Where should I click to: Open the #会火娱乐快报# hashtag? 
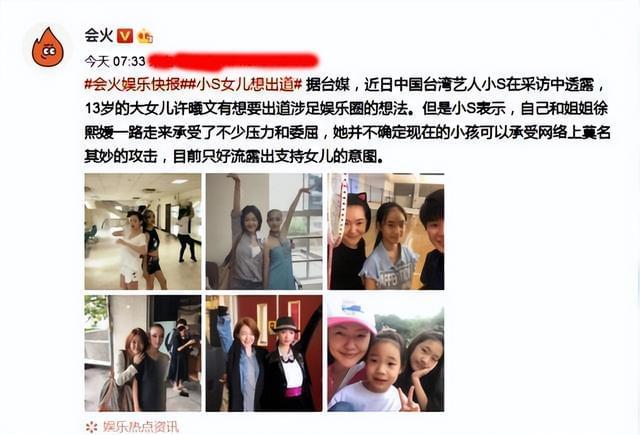click(x=132, y=84)
